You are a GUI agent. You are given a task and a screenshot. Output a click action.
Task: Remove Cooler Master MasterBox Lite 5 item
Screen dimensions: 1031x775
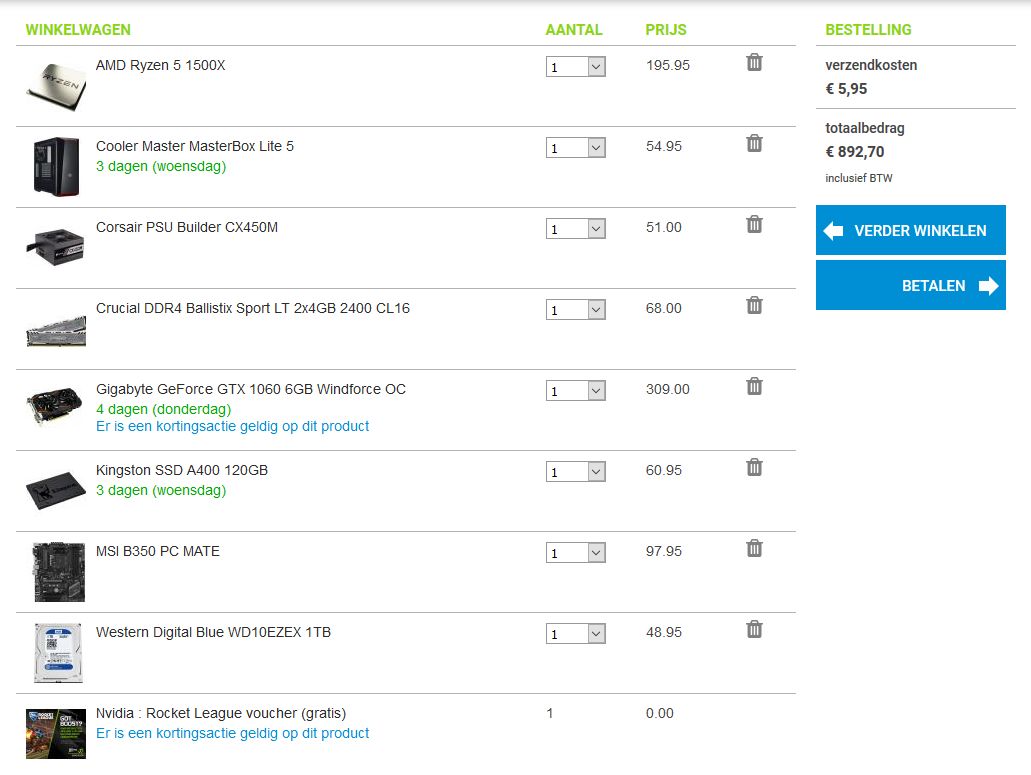pyautogui.click(x=754, y=144)
